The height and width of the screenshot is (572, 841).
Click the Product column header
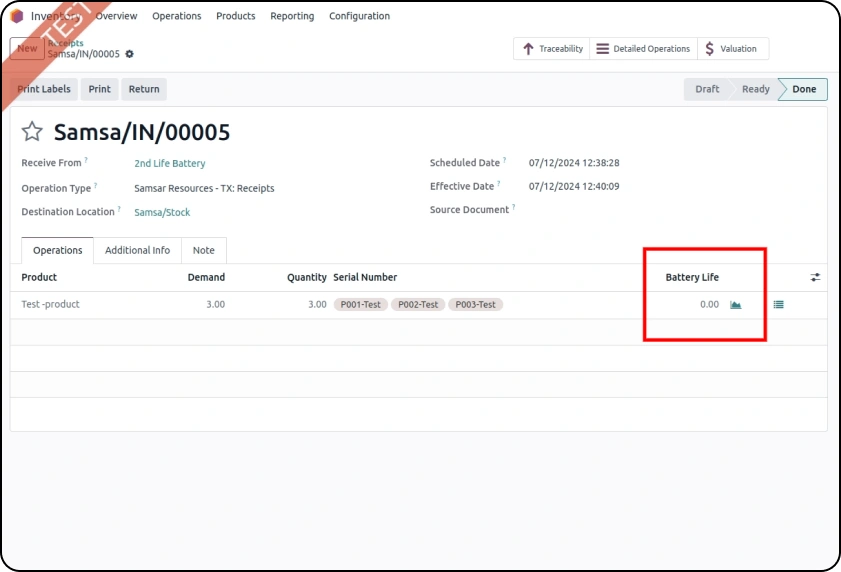(x=39, y=277)
